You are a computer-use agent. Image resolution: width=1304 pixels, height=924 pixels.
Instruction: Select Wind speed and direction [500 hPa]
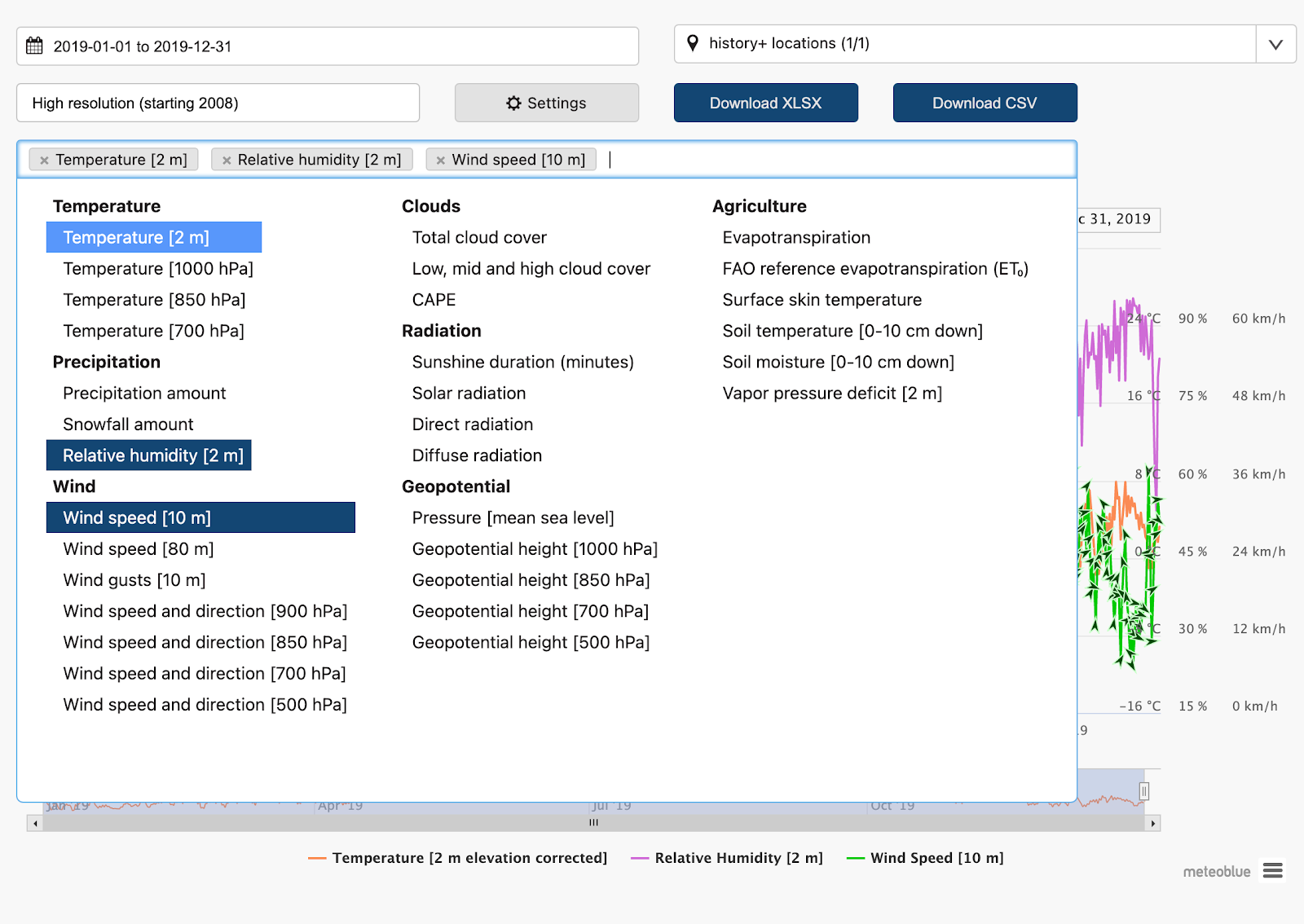(x=205, y=705)
